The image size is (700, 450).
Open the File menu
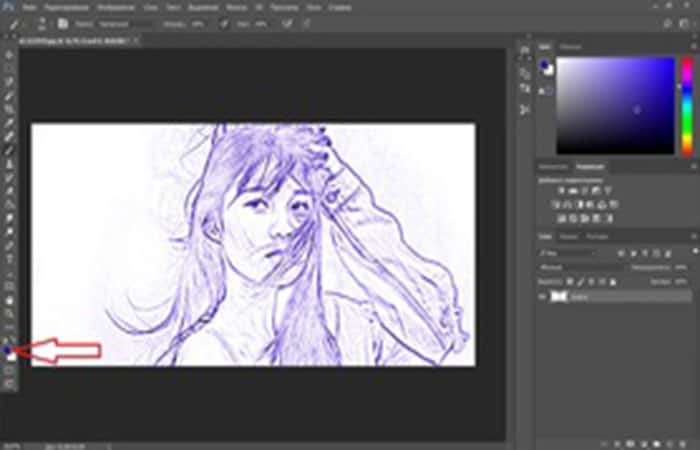point(29,8)
